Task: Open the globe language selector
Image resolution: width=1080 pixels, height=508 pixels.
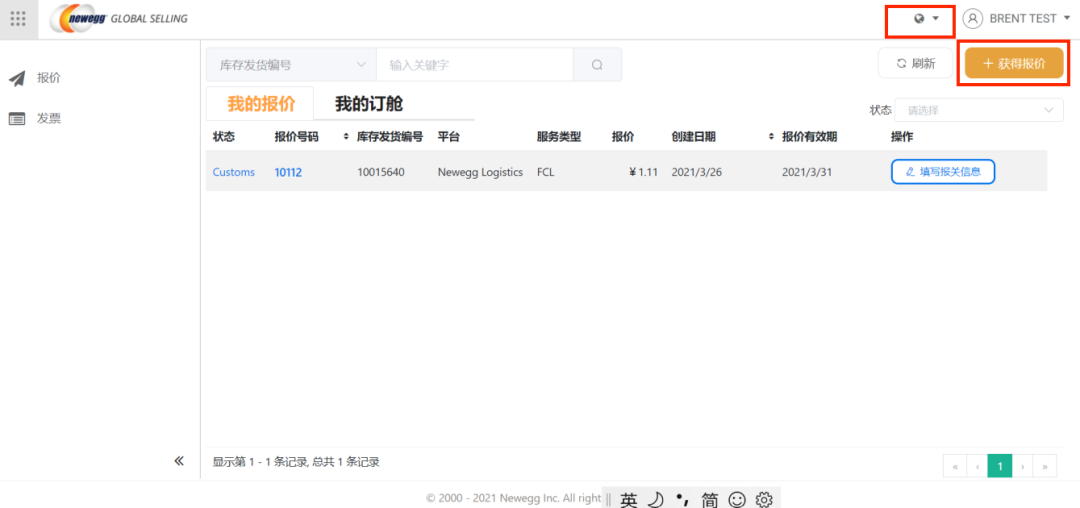Action: 926,19
